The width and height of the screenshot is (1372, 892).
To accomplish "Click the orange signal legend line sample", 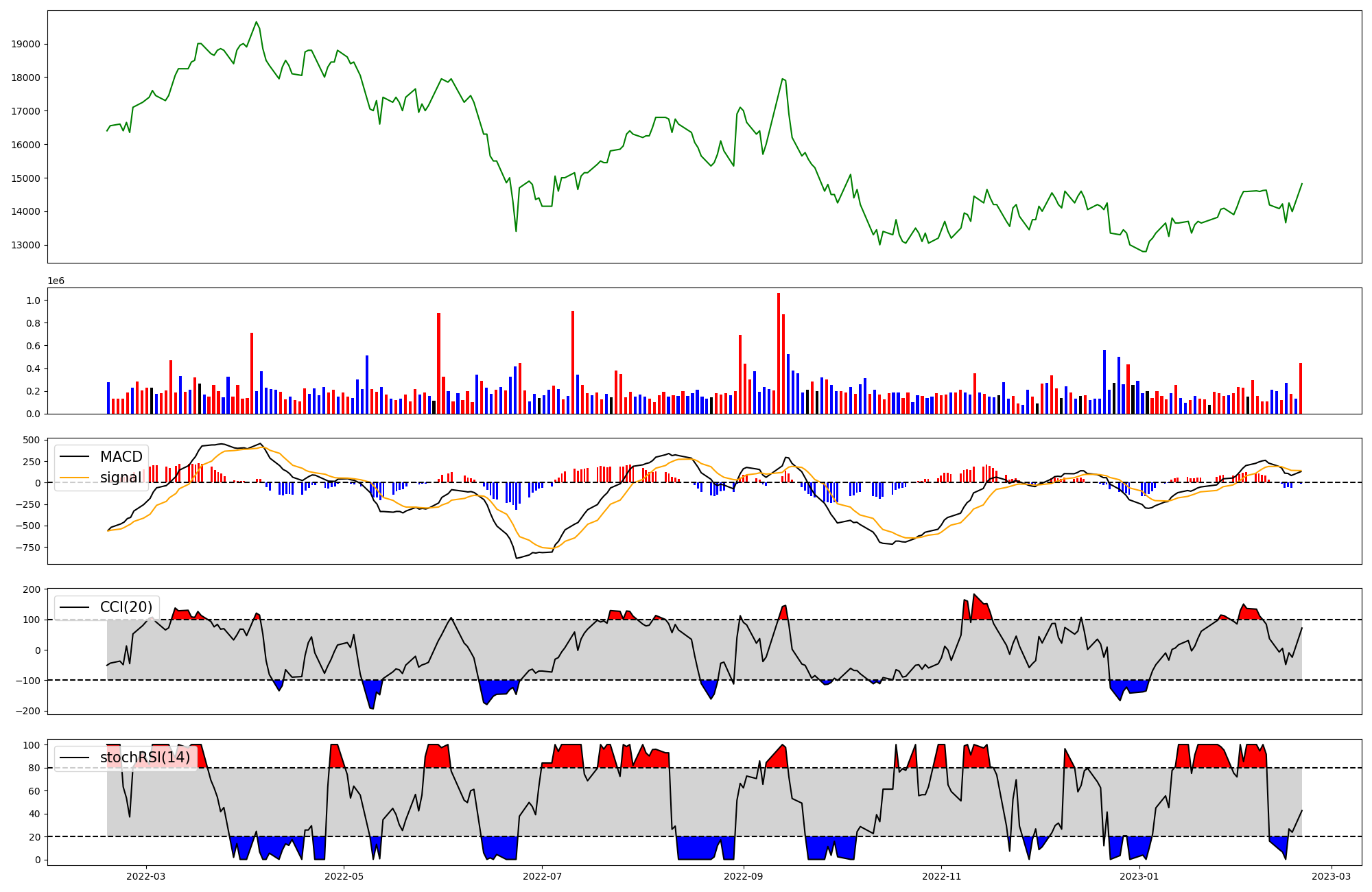I will [x=75, y=478].
